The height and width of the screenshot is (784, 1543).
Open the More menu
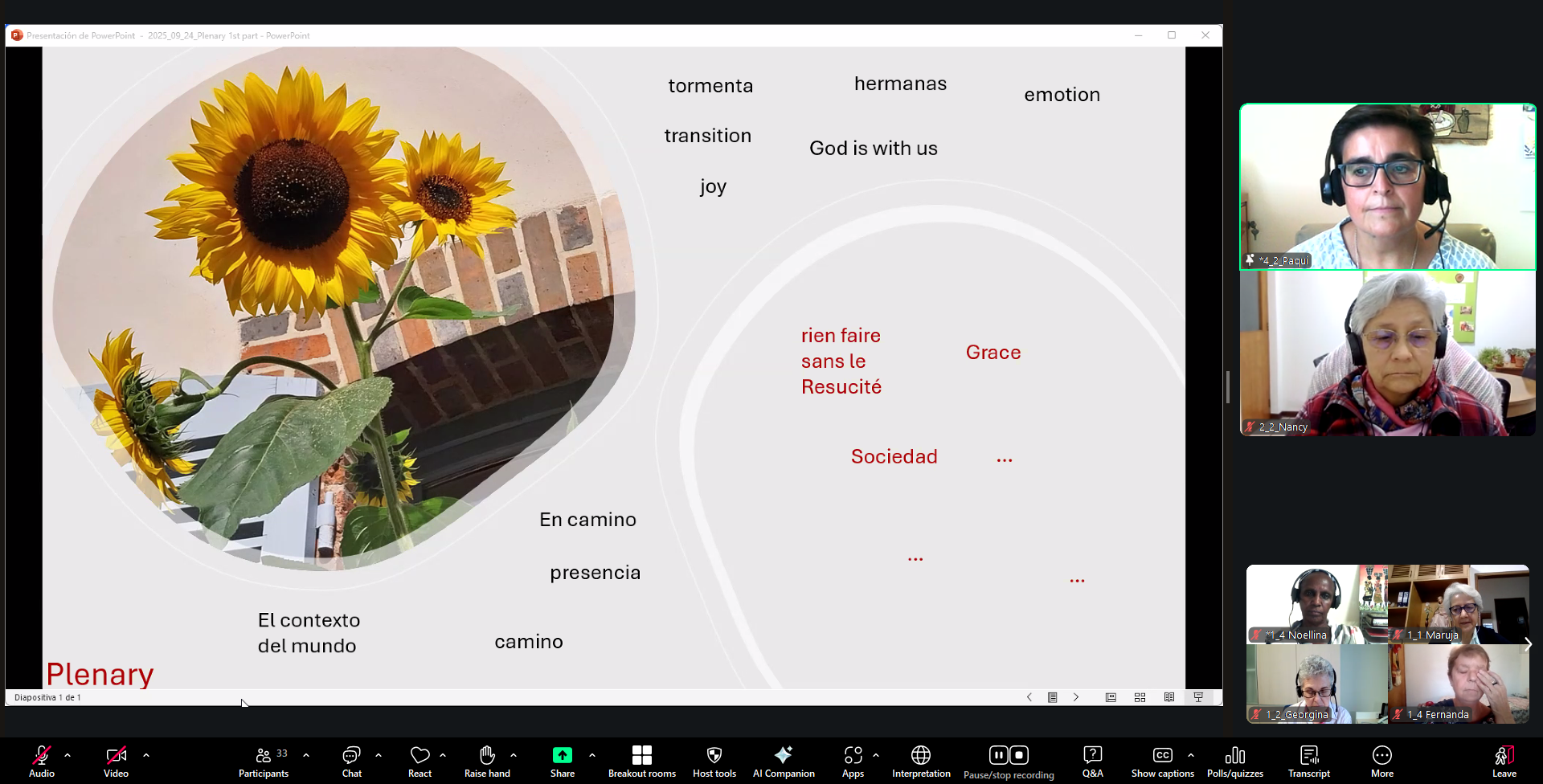[1381, 761]
